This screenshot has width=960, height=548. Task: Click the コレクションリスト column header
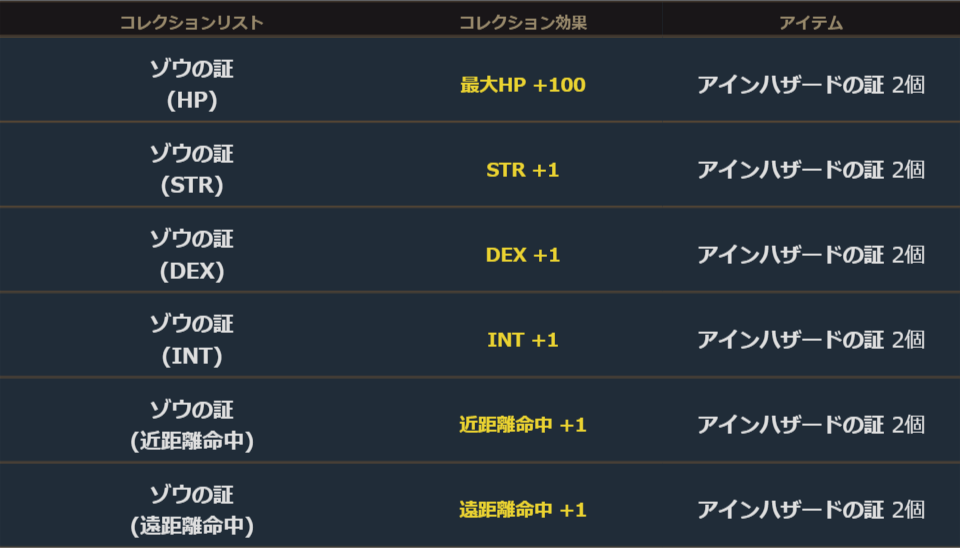tap(191, 23)
